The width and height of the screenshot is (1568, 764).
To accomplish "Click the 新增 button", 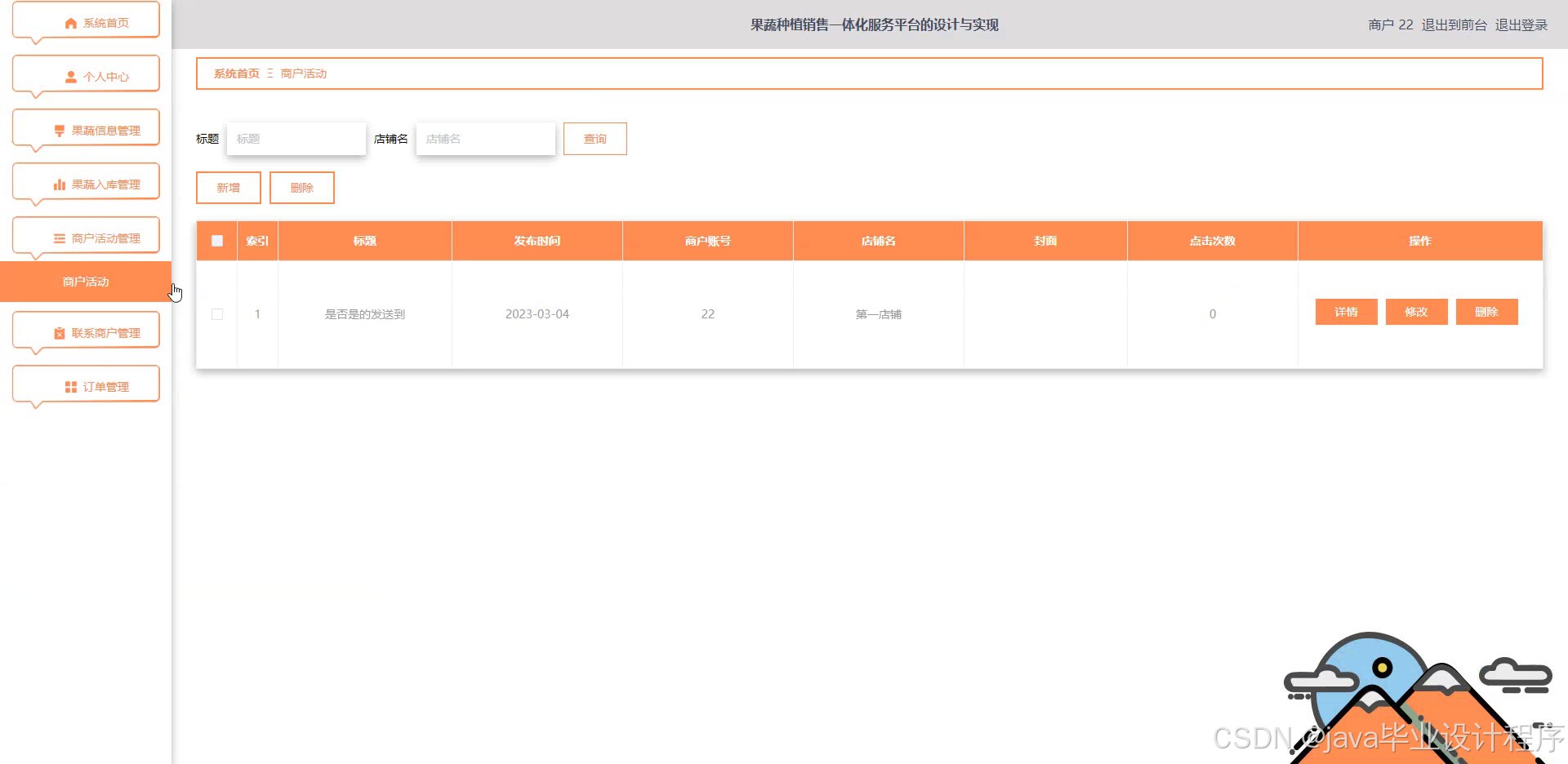I will 229,188.
